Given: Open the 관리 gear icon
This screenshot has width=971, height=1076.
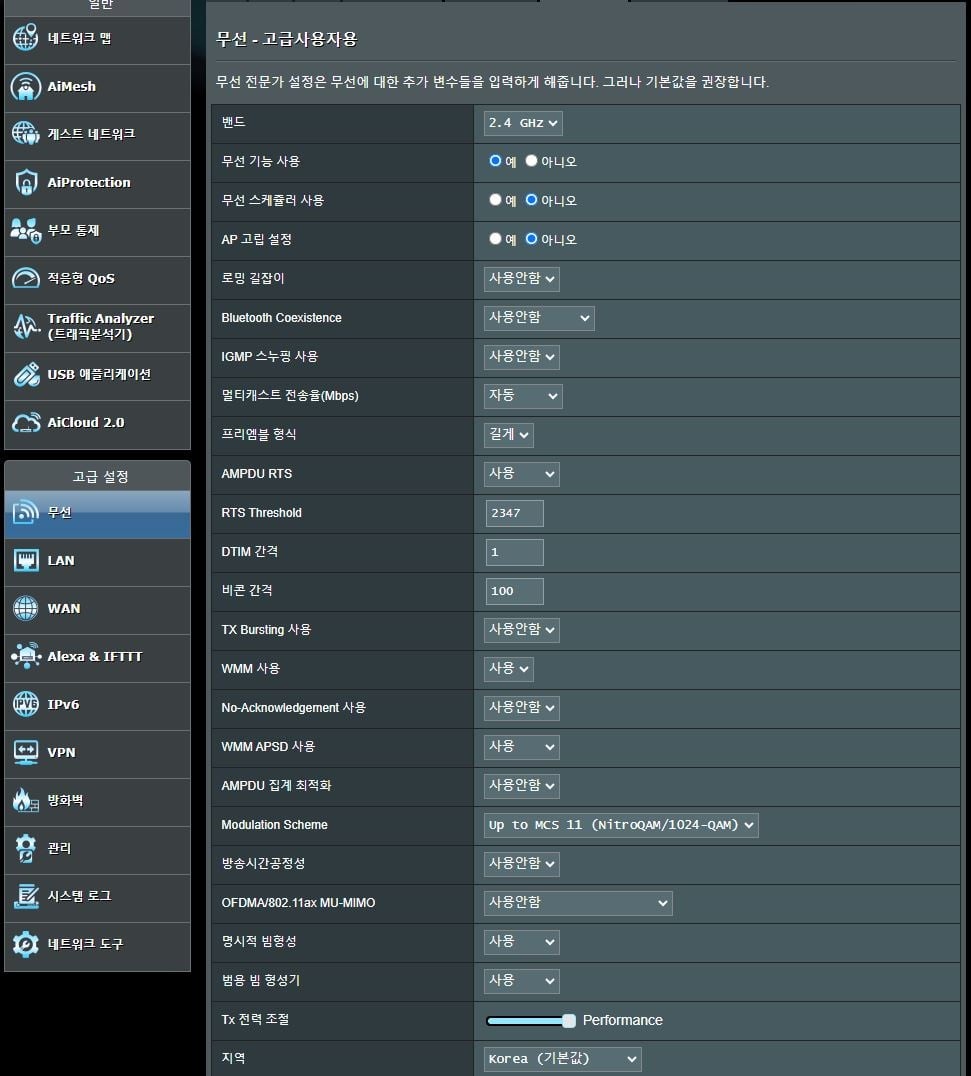Looking at the screenshot, I should point(25,848).
